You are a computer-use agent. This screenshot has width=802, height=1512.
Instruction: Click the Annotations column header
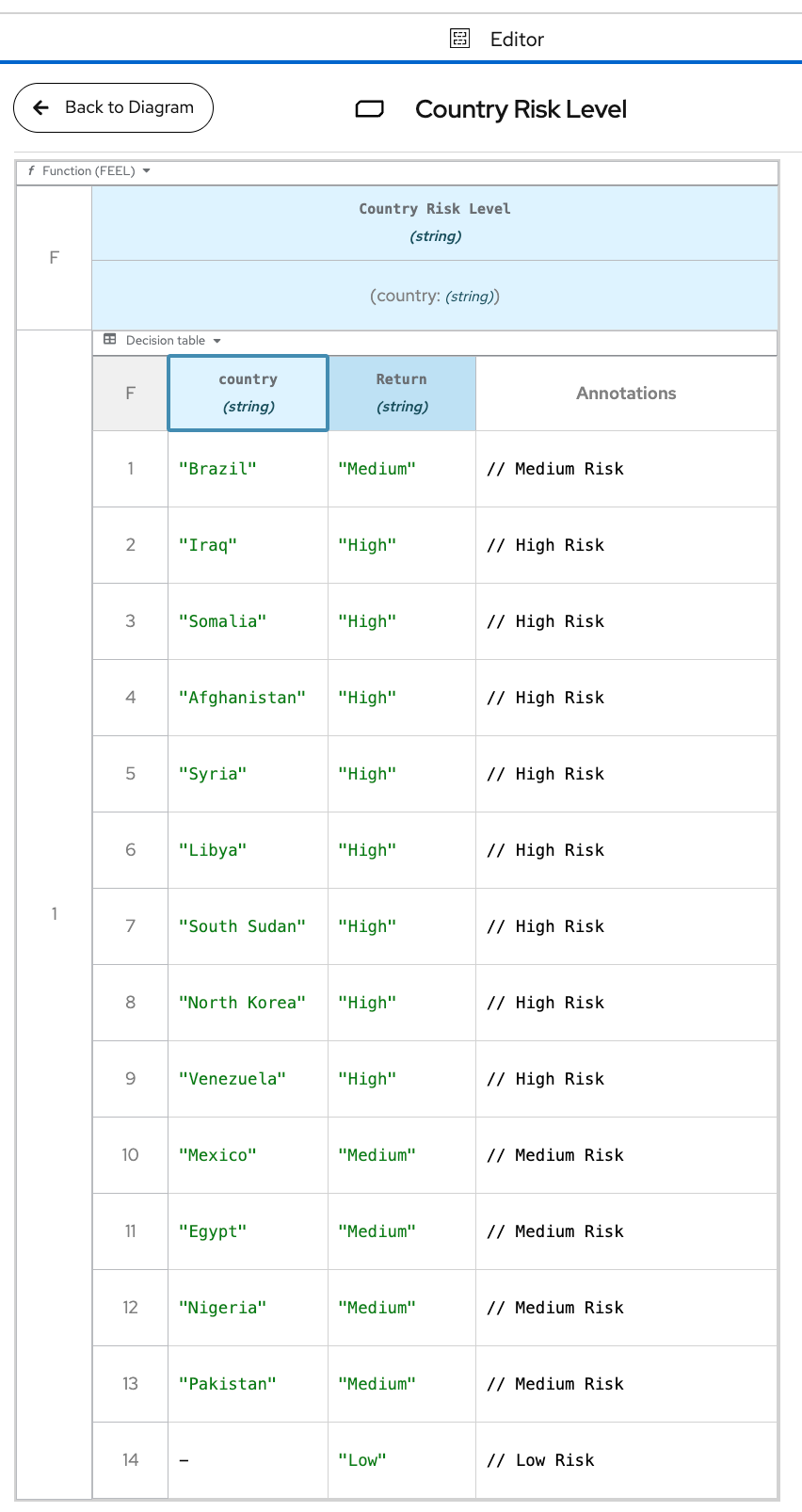[x=626, y=394]
